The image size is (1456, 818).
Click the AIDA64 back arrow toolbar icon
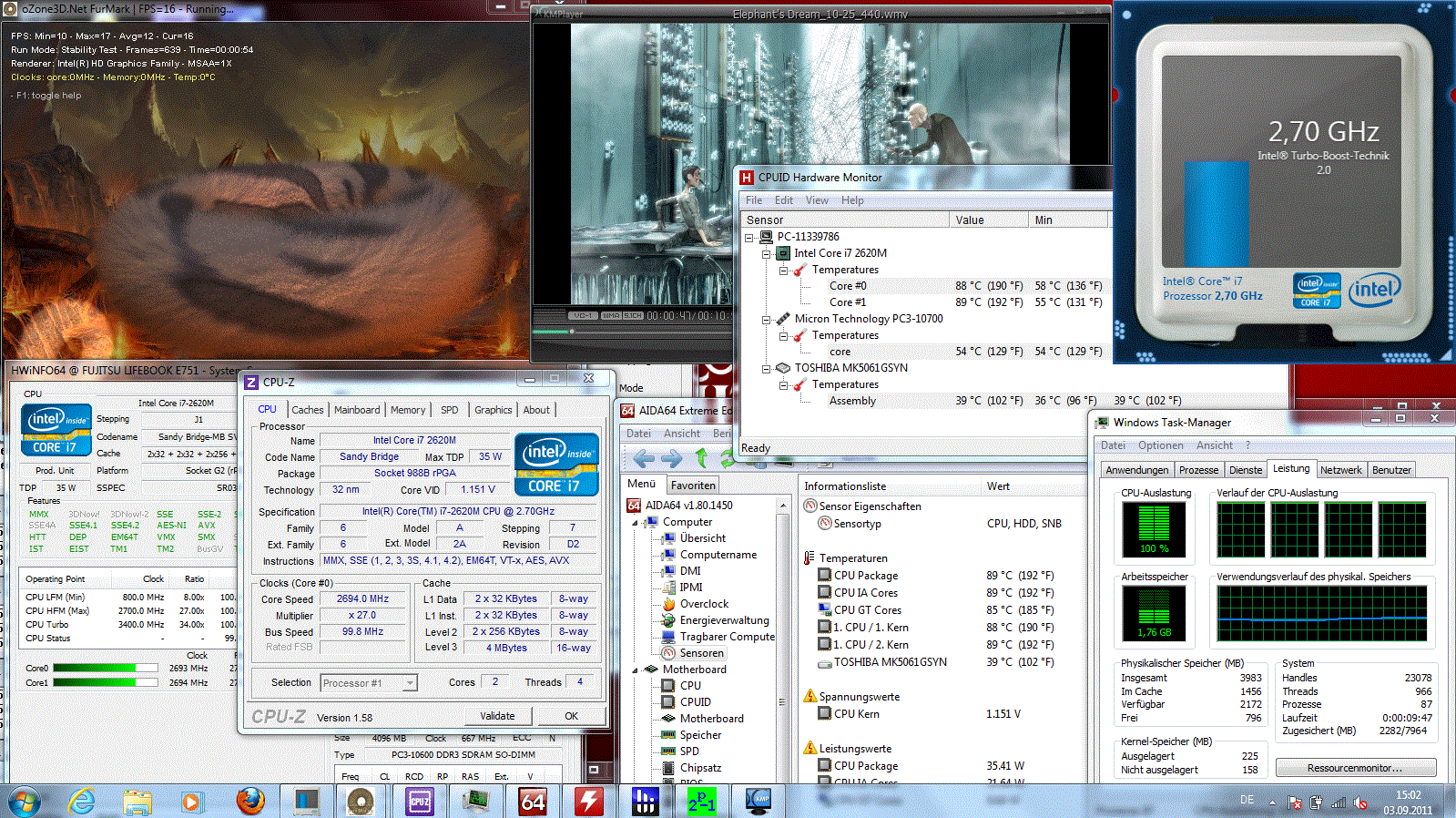pyautogui.click(x=644, y=458)
